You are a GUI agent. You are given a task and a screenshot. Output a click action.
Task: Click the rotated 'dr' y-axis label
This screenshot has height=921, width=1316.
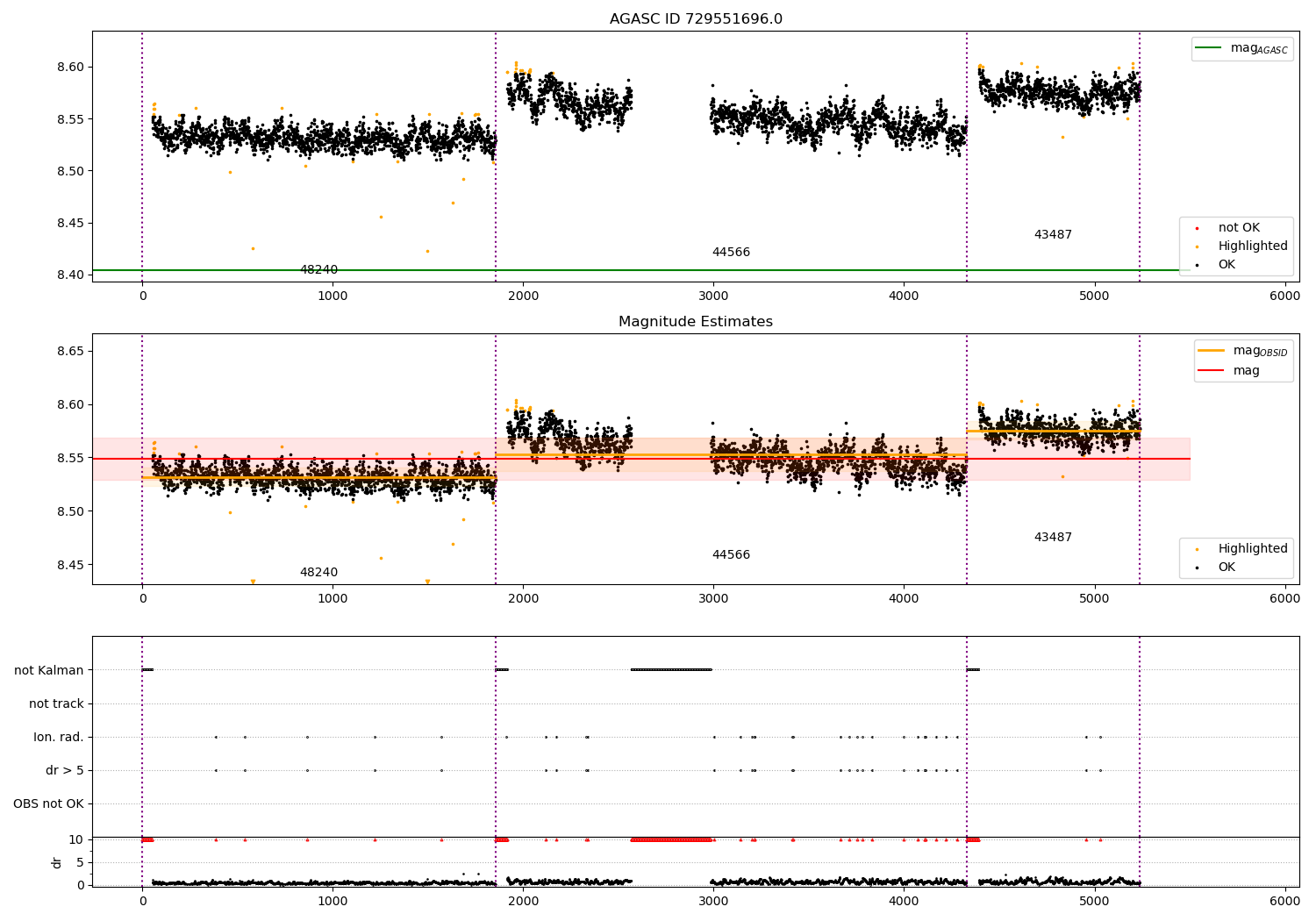[x=57, y=862]
